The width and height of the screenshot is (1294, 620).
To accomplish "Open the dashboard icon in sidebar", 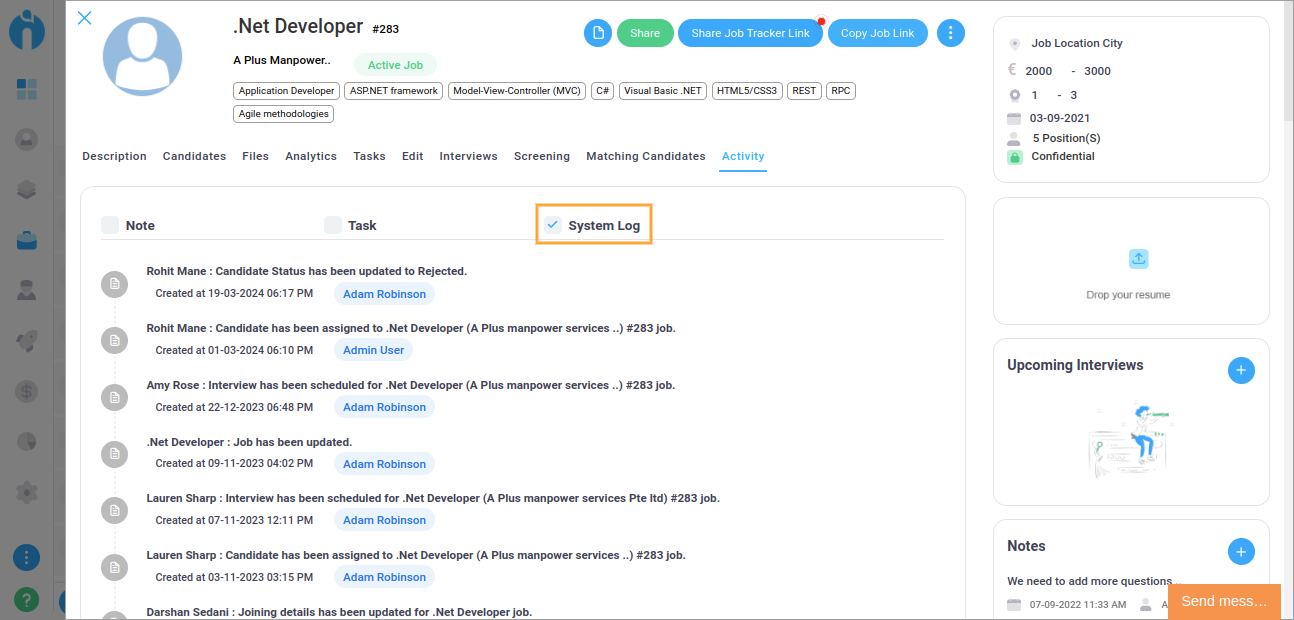I will [x=27, y=89].
